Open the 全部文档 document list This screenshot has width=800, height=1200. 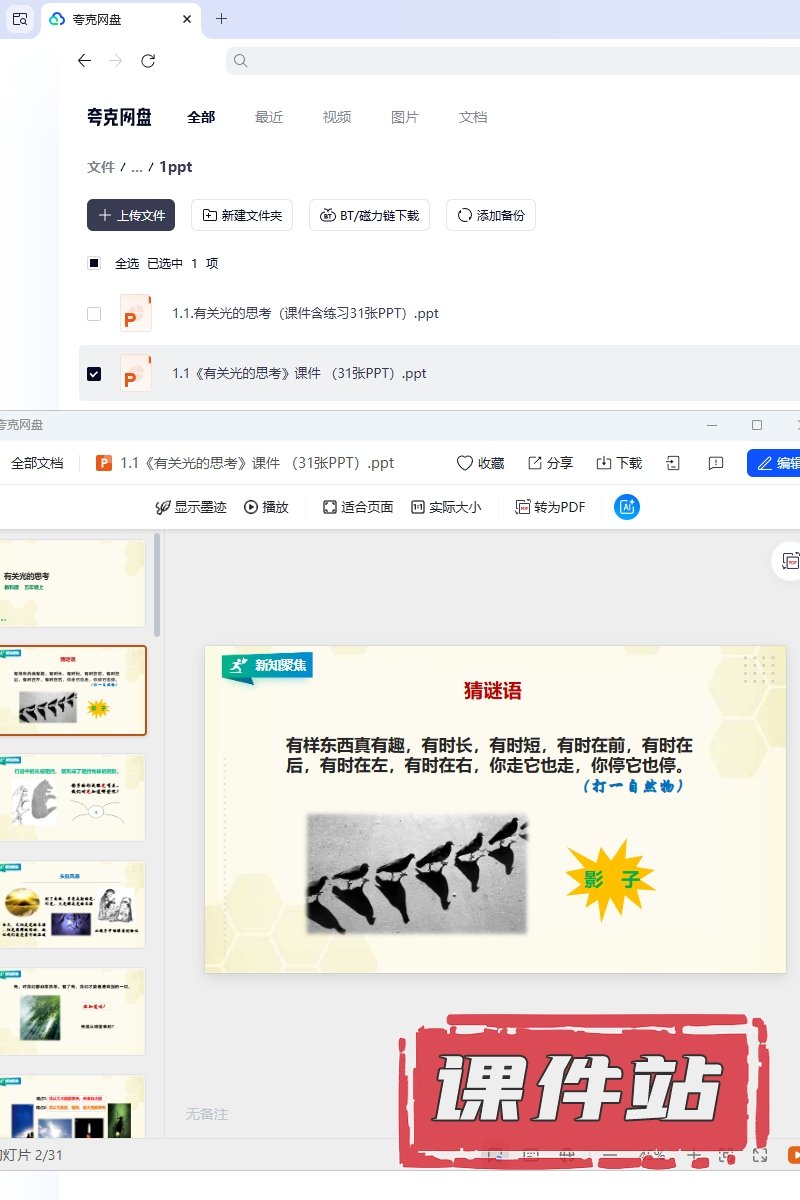37,463
